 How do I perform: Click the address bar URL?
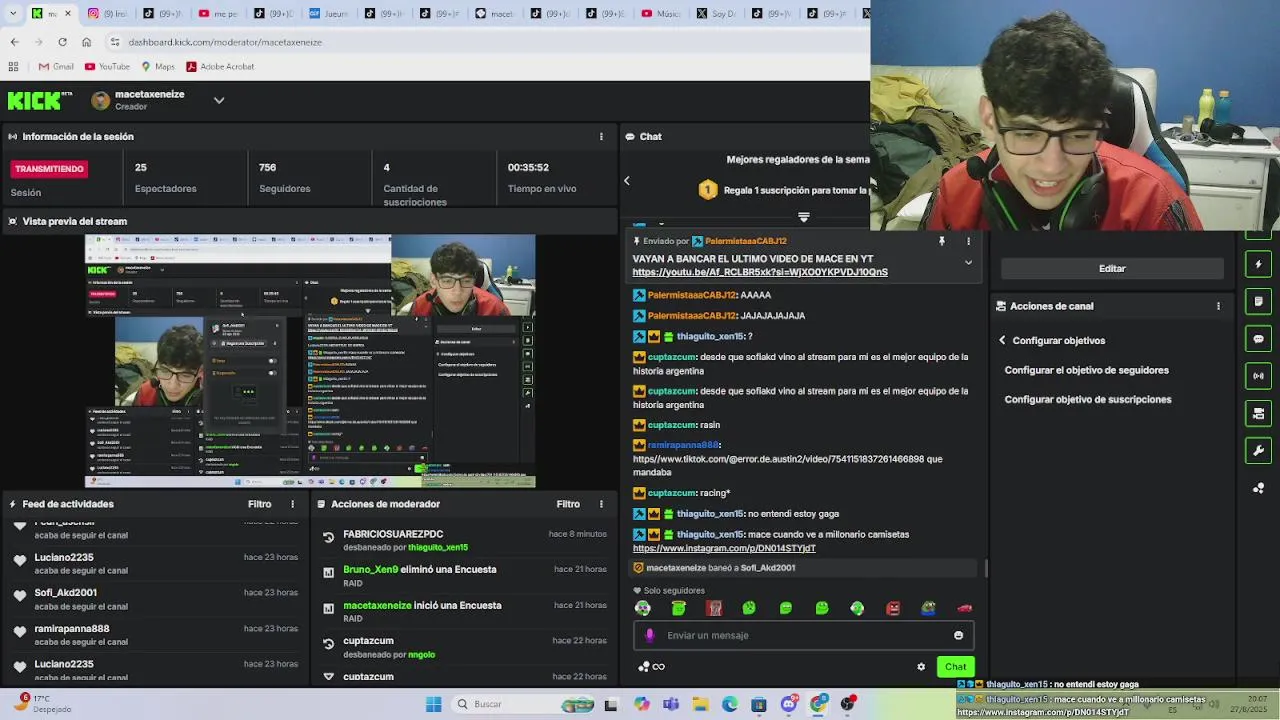coord(225,42)
